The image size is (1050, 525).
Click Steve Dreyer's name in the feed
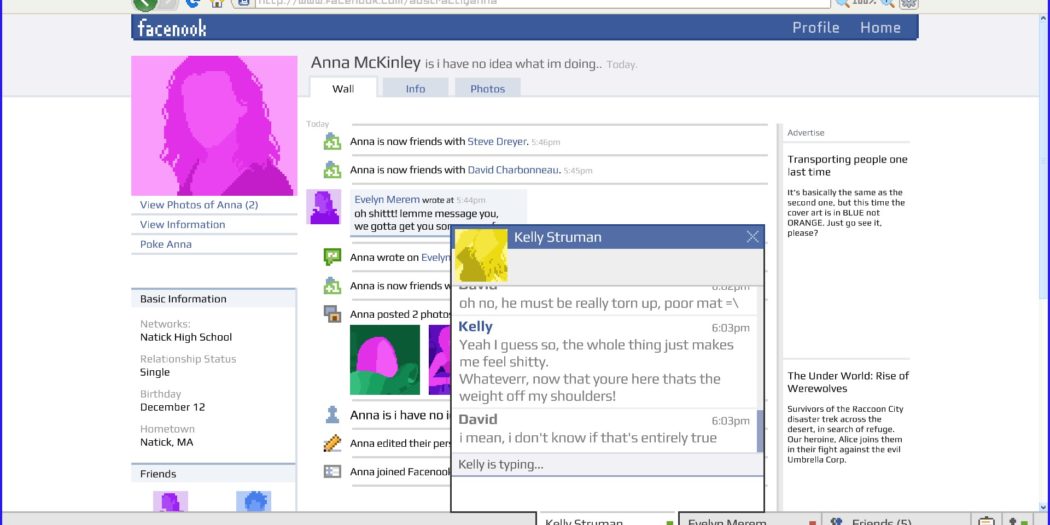(x=497, y=142)
